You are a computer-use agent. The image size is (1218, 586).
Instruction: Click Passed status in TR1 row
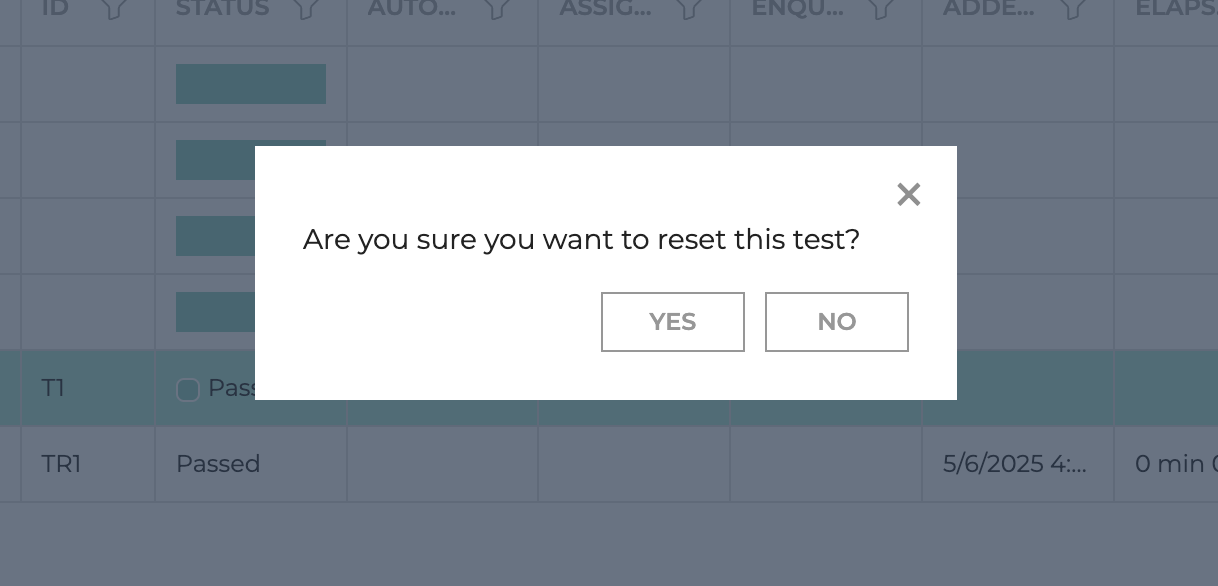[218, 464]
